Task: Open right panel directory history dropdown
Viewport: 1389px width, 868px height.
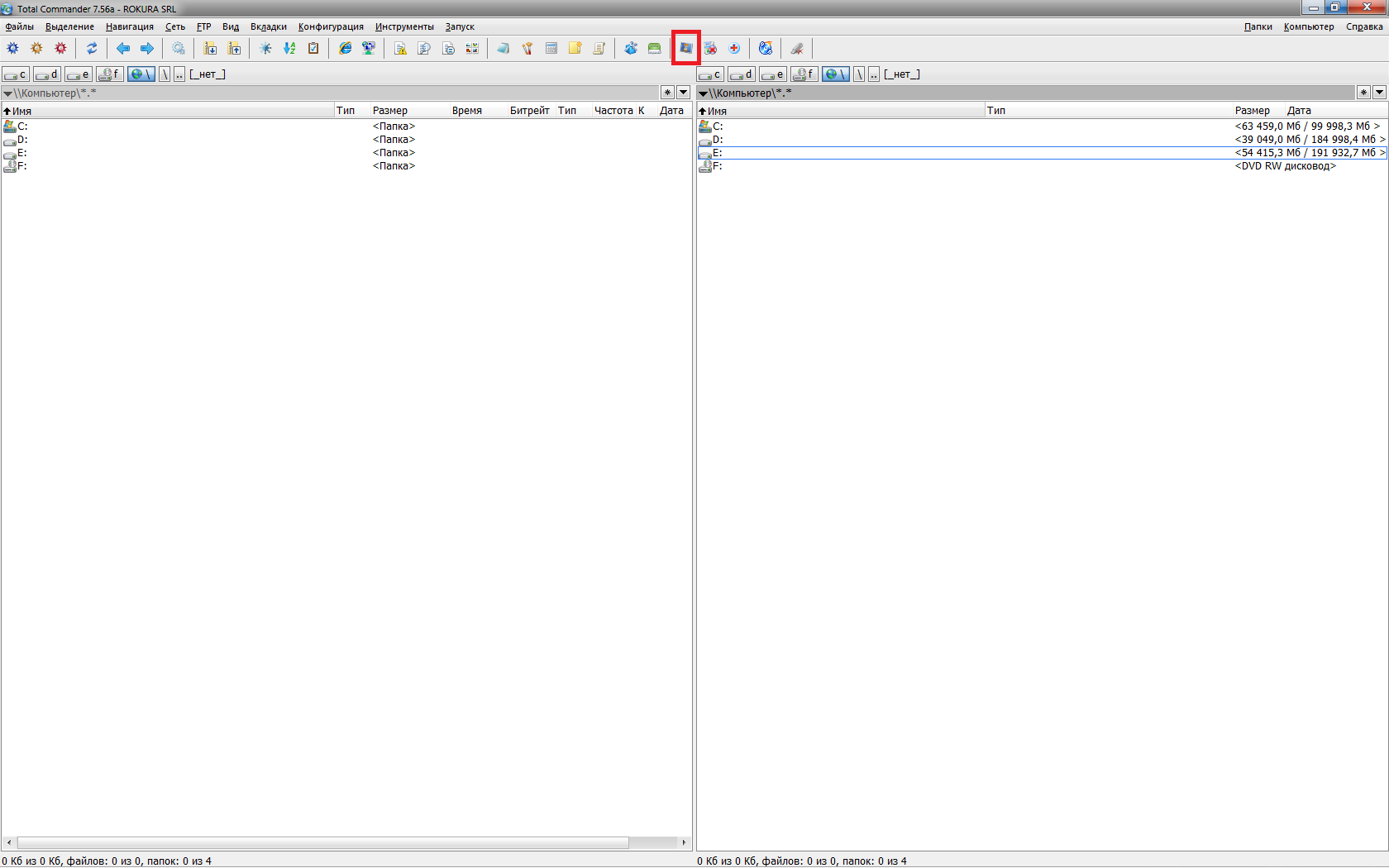Action: pyautogui.click(x=1379, y=93)
